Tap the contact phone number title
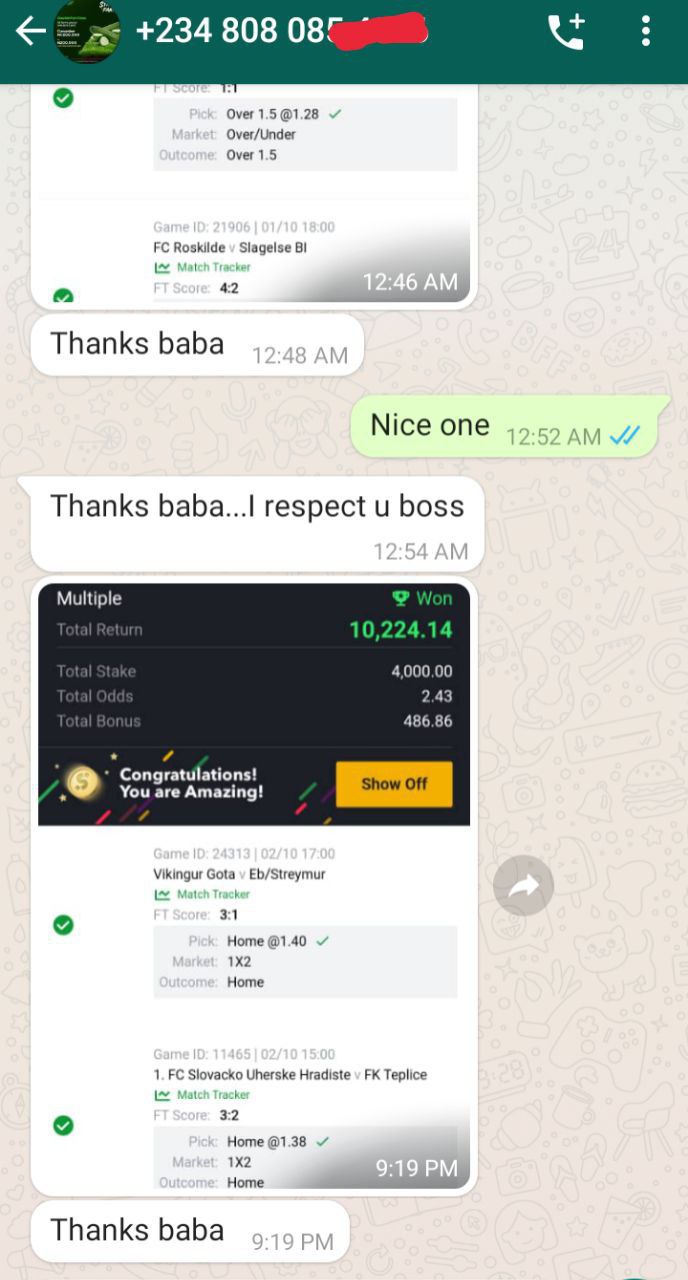 coord(281,31)
